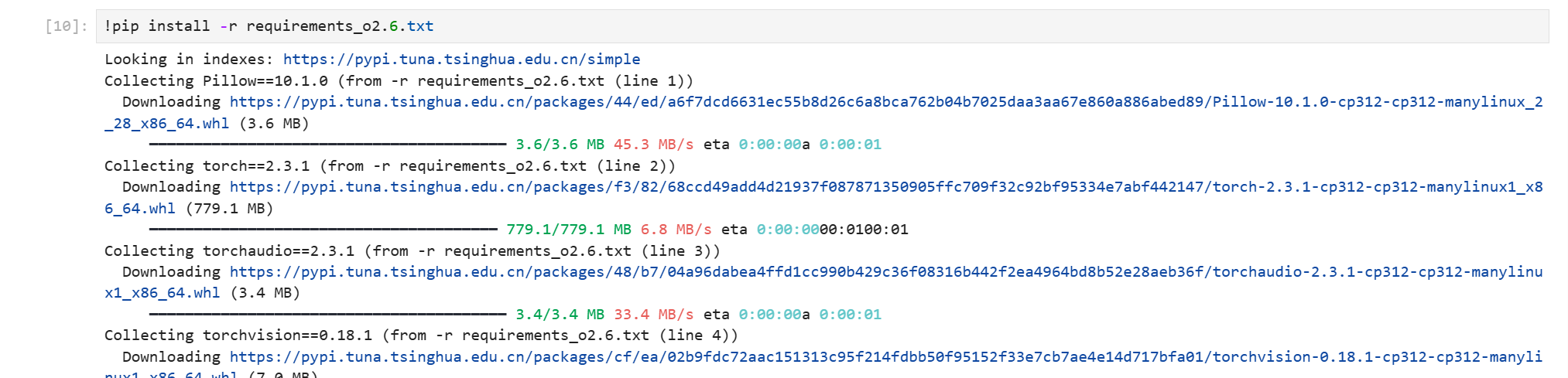Select the [10] cell execution prompt
The height and width of the screenshot is (378, 1568).
point(67,26)
